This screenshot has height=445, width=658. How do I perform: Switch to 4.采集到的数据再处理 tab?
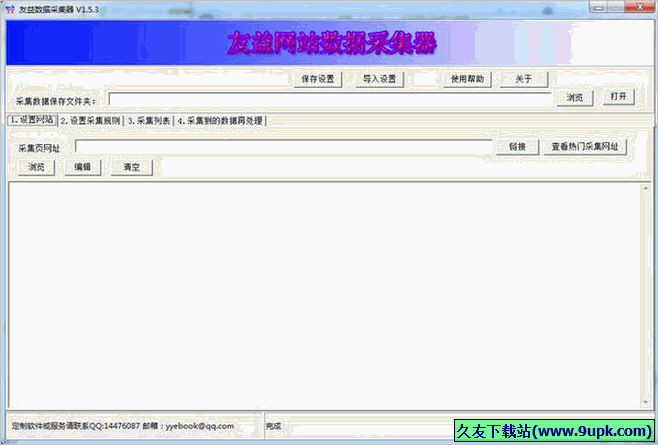(220, 121)
